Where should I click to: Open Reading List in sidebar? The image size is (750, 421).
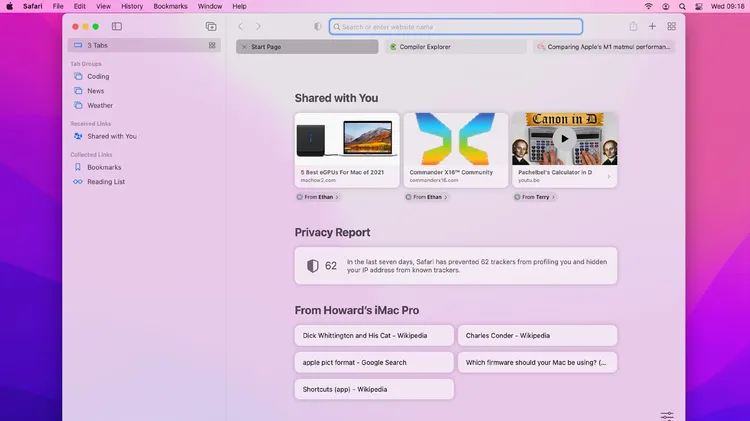(106, 182)
